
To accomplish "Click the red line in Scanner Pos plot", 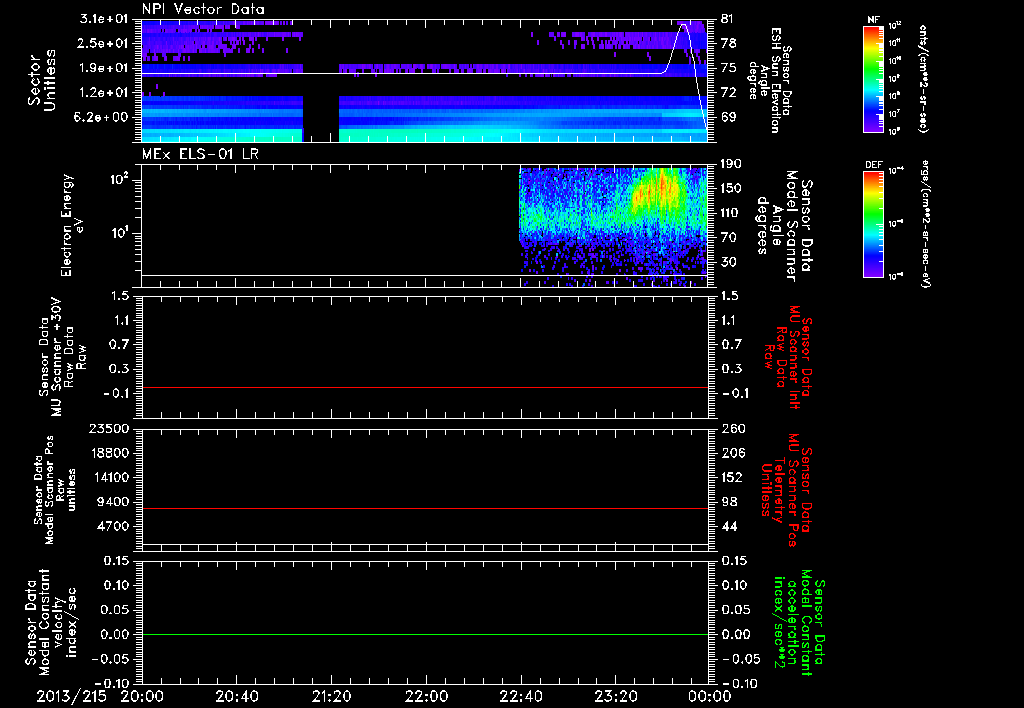I will tap(425, 508).
